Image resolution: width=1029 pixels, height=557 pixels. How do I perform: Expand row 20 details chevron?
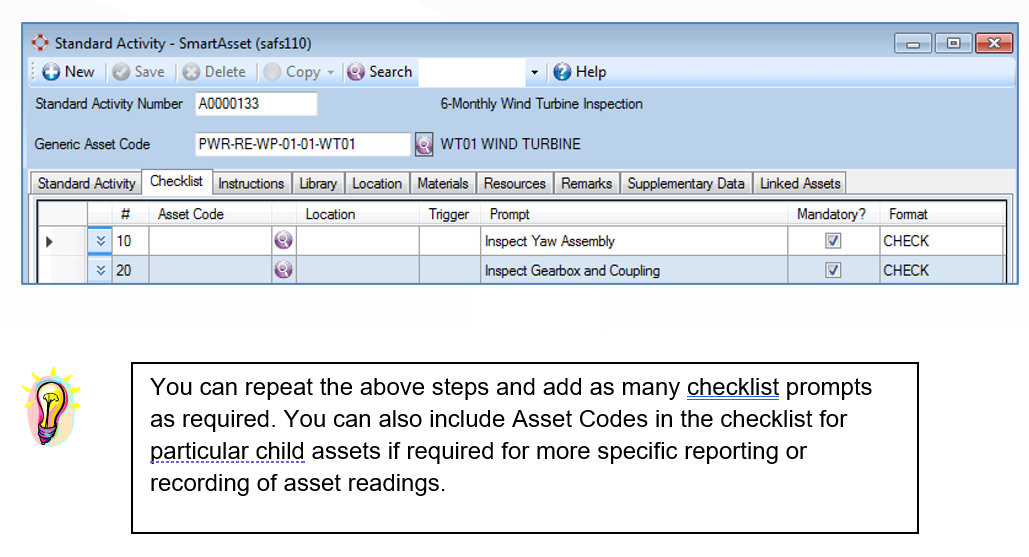[x=100, y=270]
